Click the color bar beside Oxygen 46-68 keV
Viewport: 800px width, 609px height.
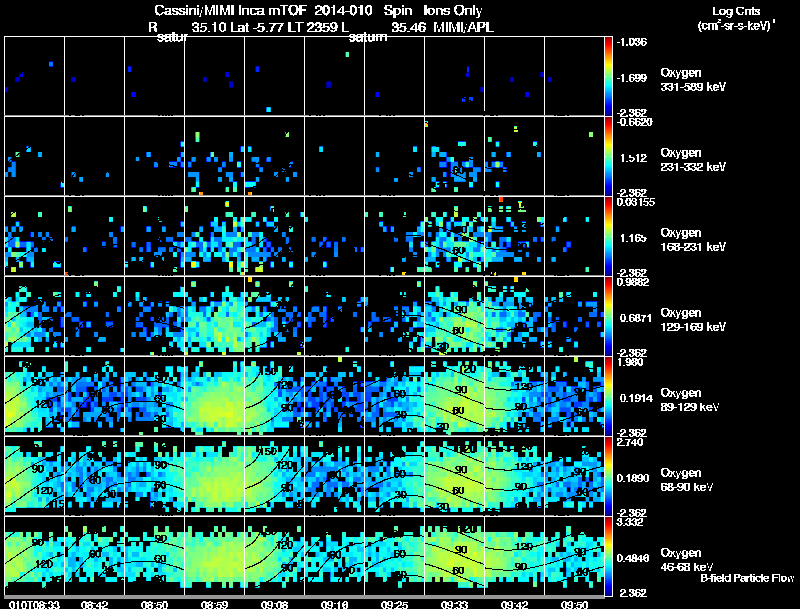coord(608,556)
